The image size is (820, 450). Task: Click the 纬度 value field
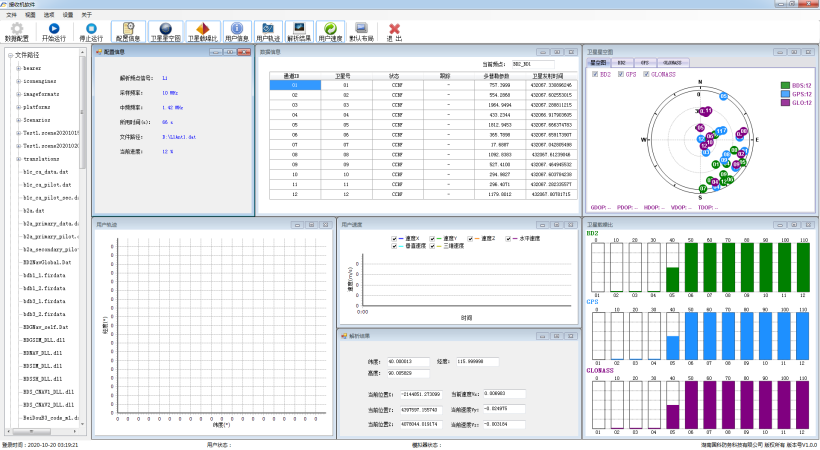click(x=408, y=362)
